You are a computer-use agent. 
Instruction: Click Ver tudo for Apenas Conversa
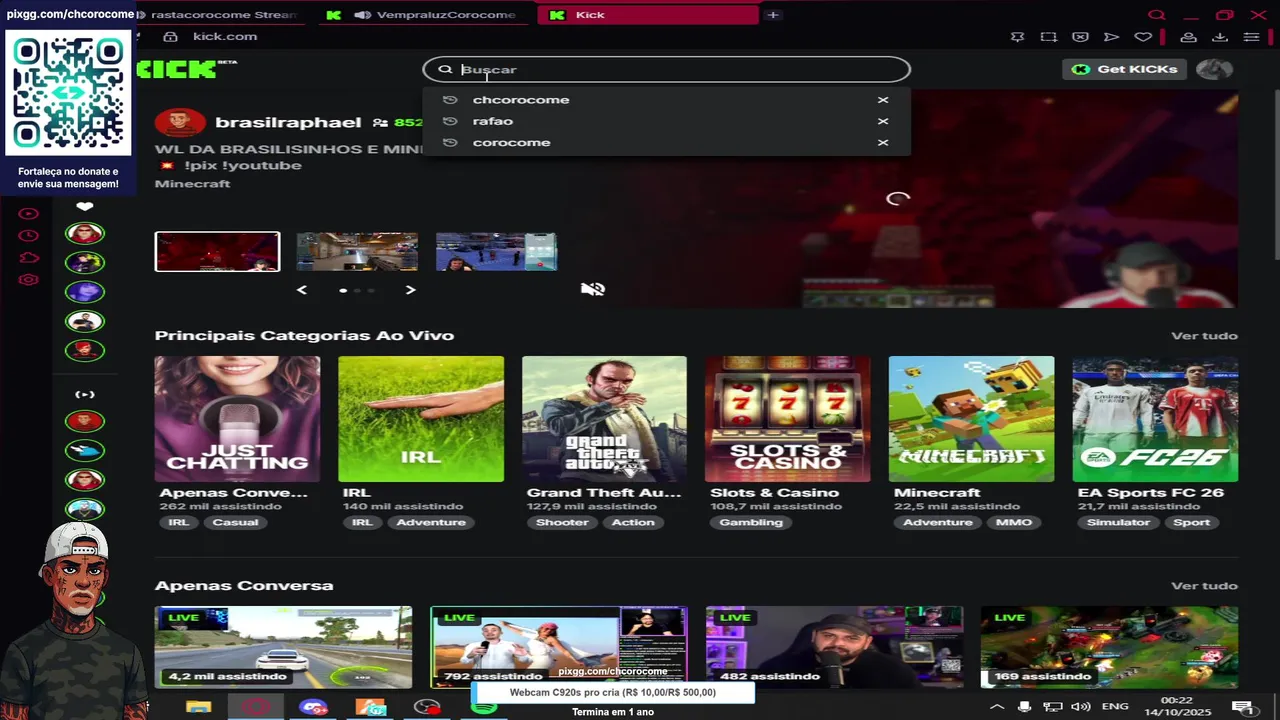(1204, 586)
